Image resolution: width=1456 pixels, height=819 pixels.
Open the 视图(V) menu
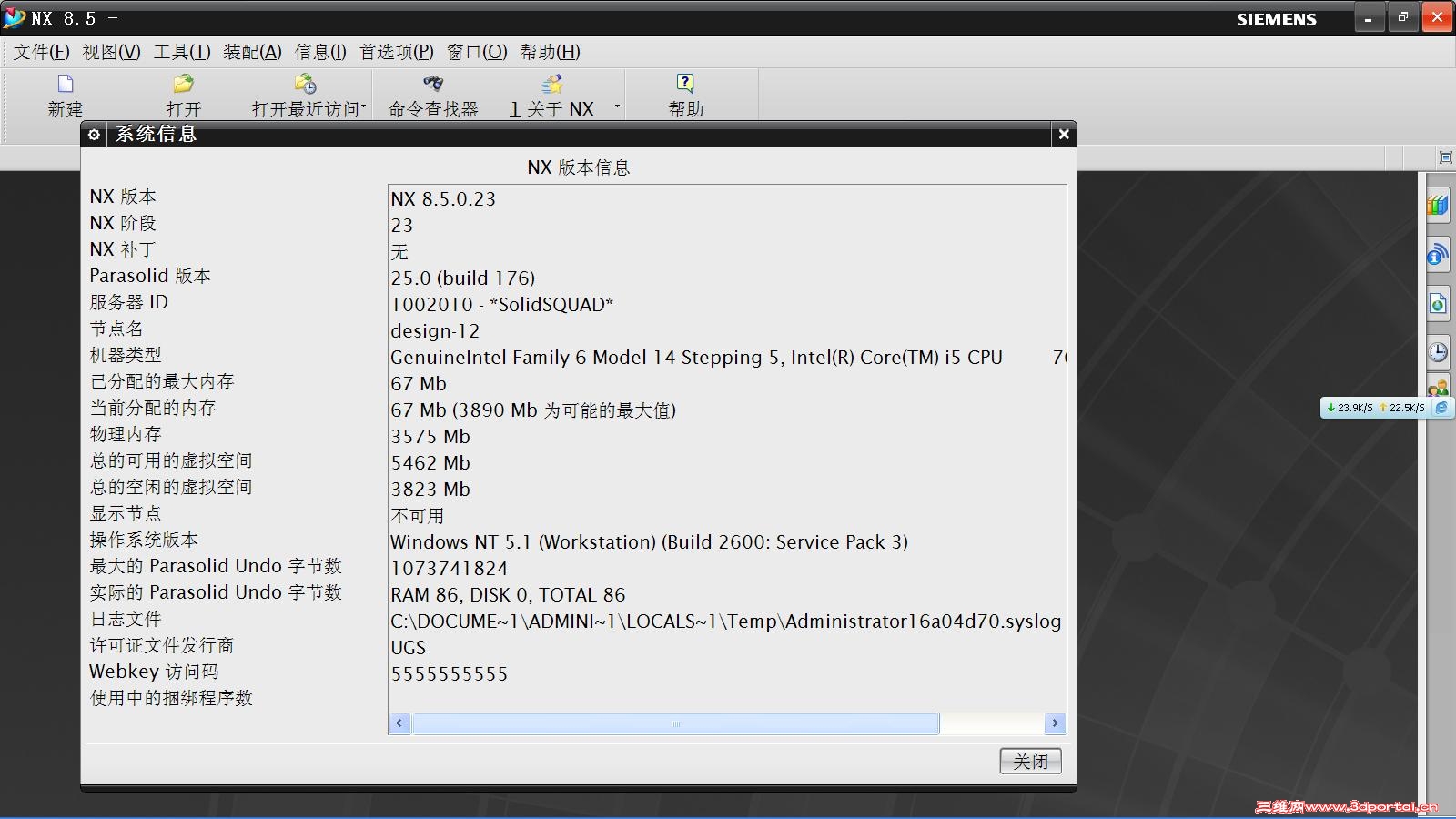(x=112, y=52)
